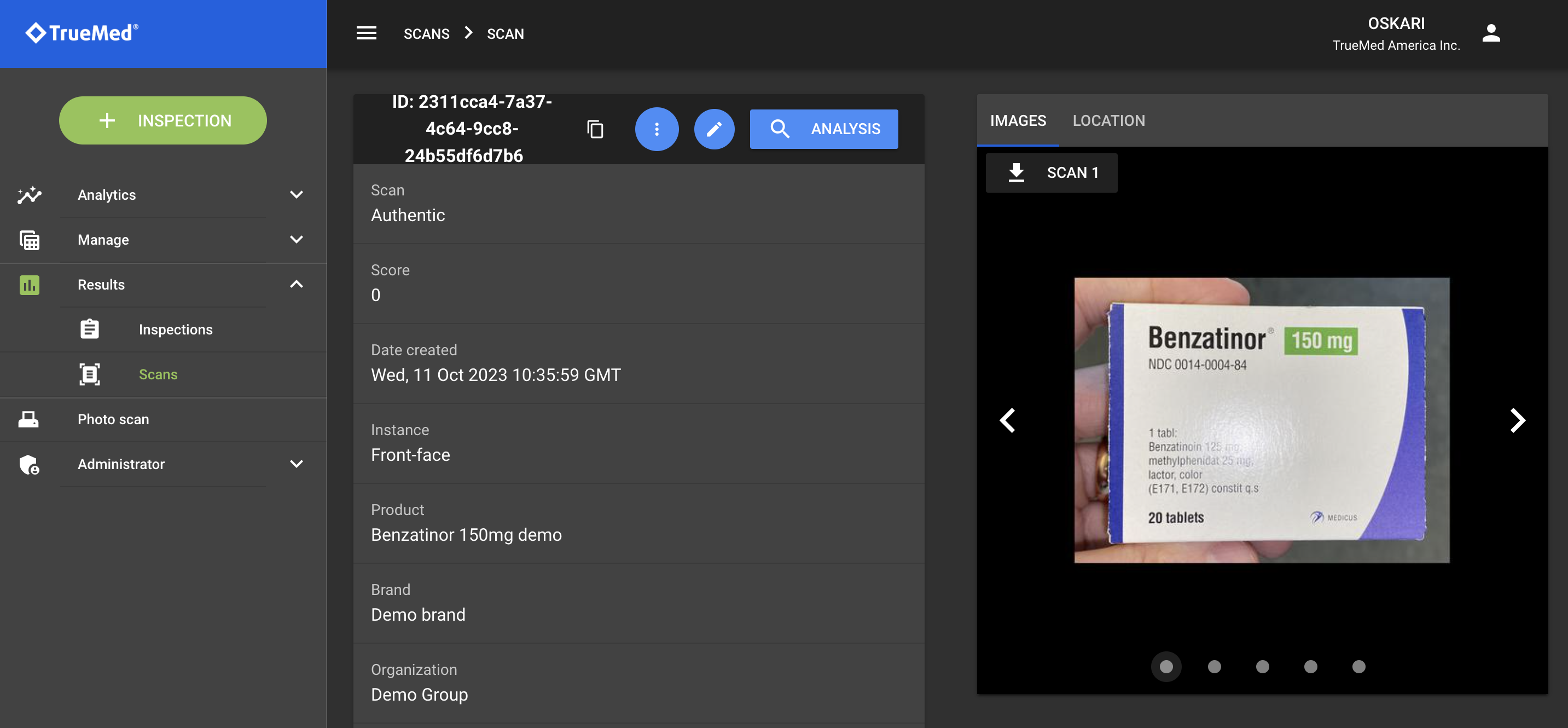Go to Inspections list

163,330
